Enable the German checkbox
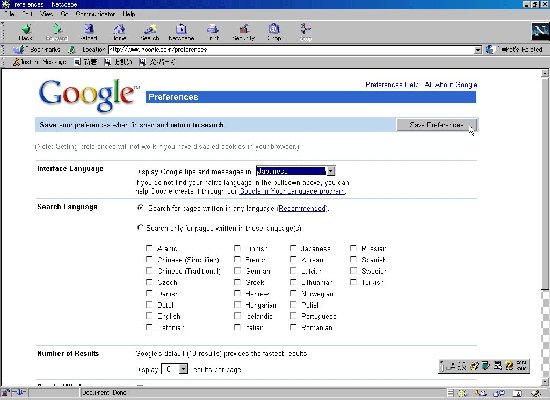This screenshot has height=400, width=550. point(237,271)
